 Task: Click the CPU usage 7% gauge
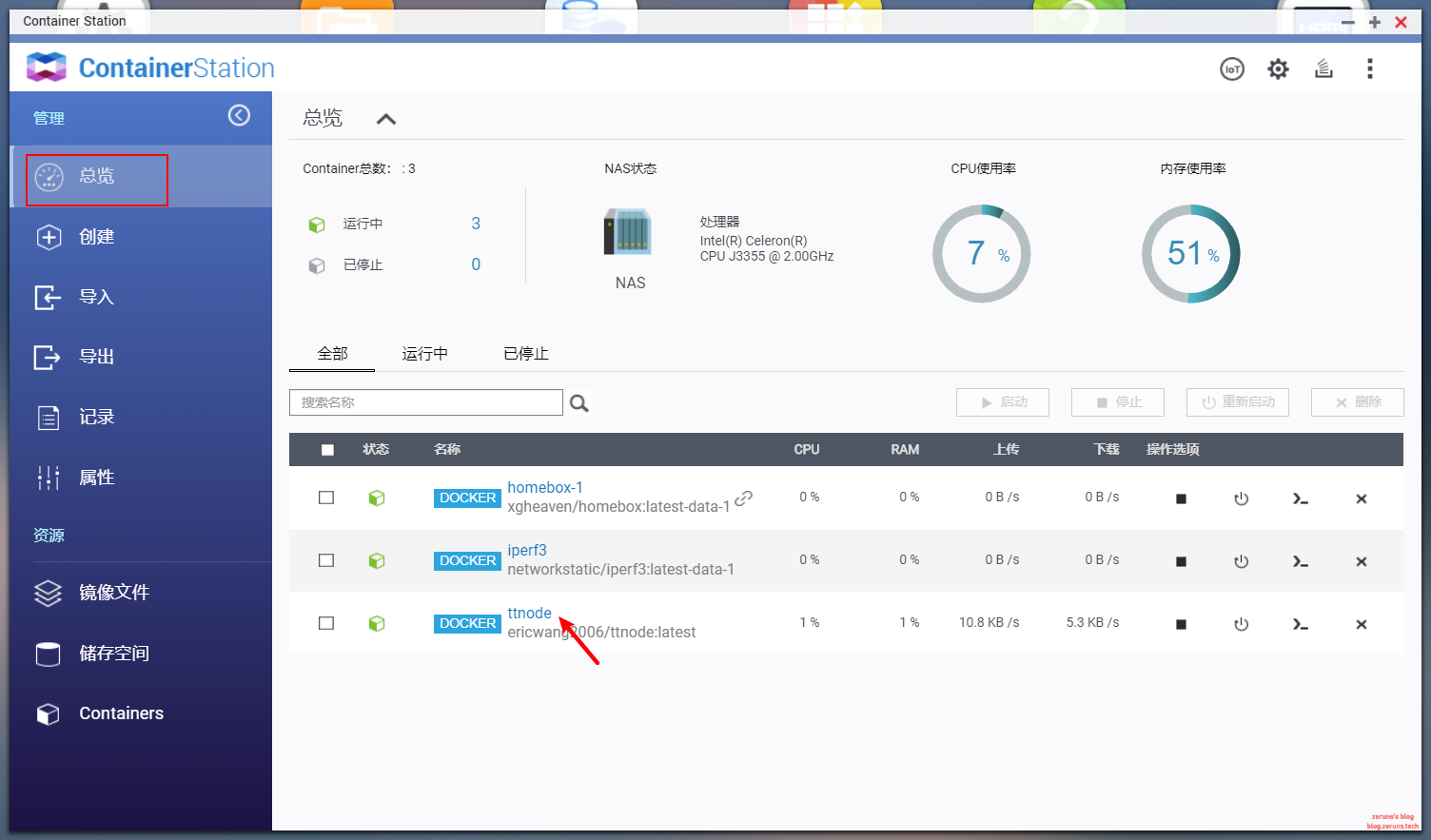[x=981, y=254]
